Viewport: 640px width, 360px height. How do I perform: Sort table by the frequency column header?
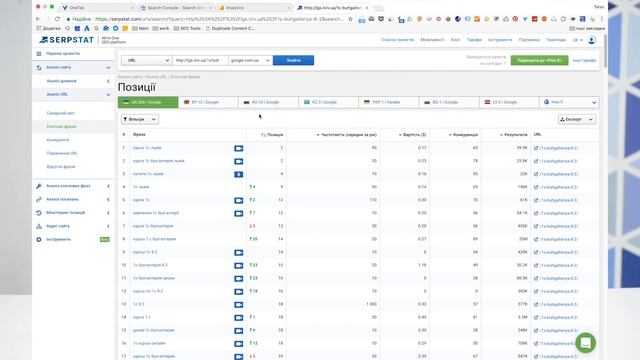click(x=347, y=135)
